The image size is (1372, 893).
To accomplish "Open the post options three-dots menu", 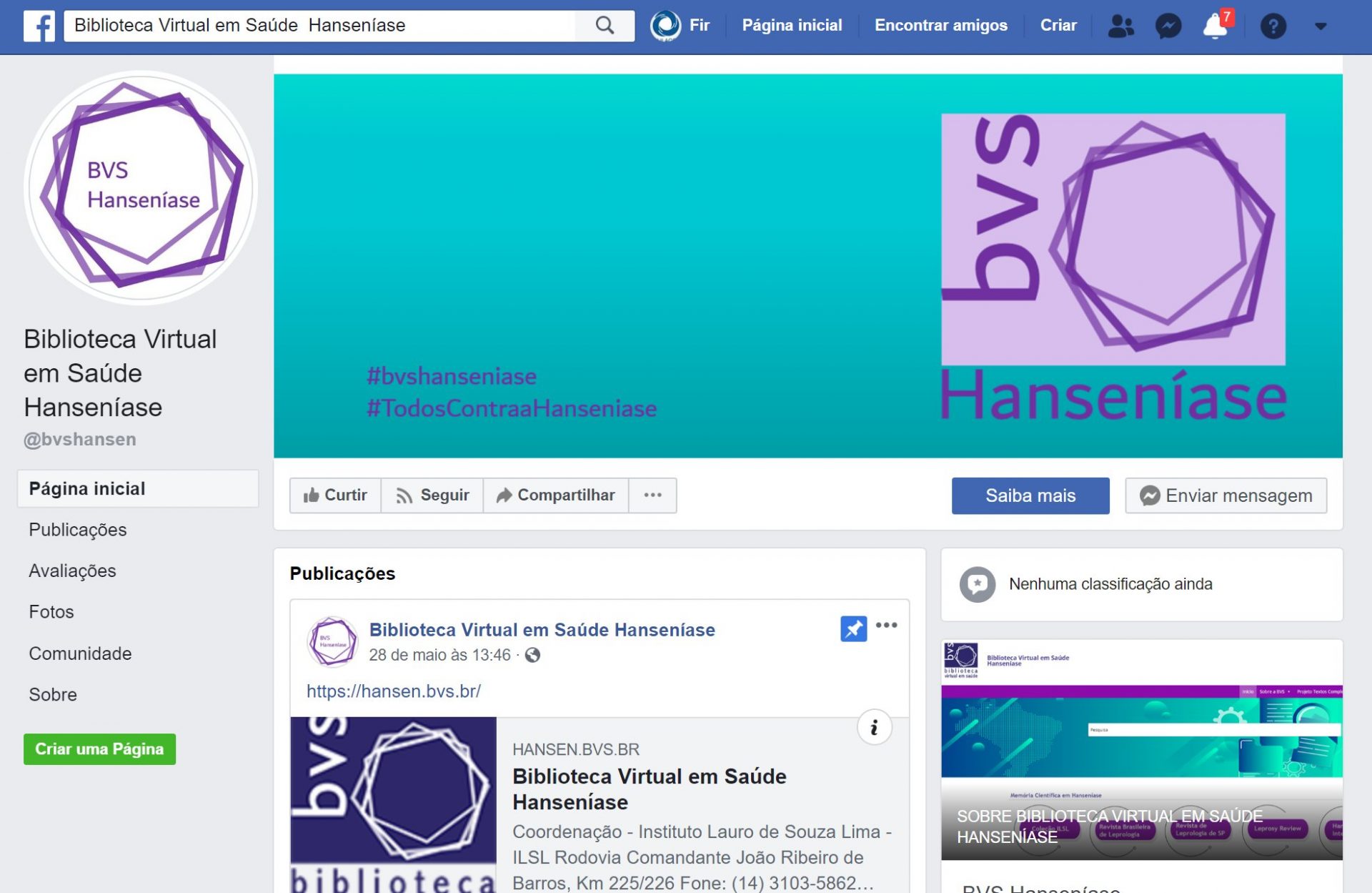I will 886,625.
